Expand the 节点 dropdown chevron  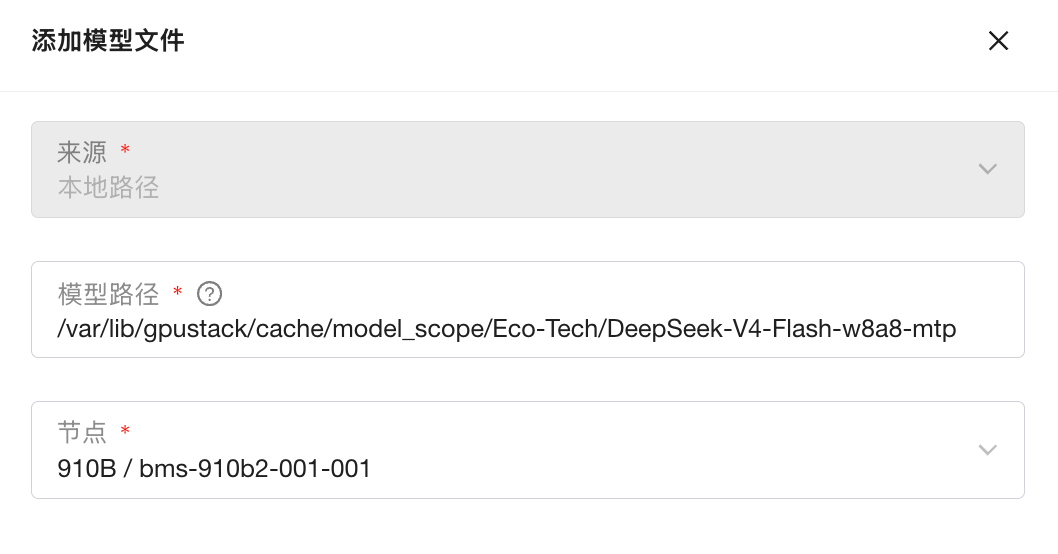coord(987,450)
